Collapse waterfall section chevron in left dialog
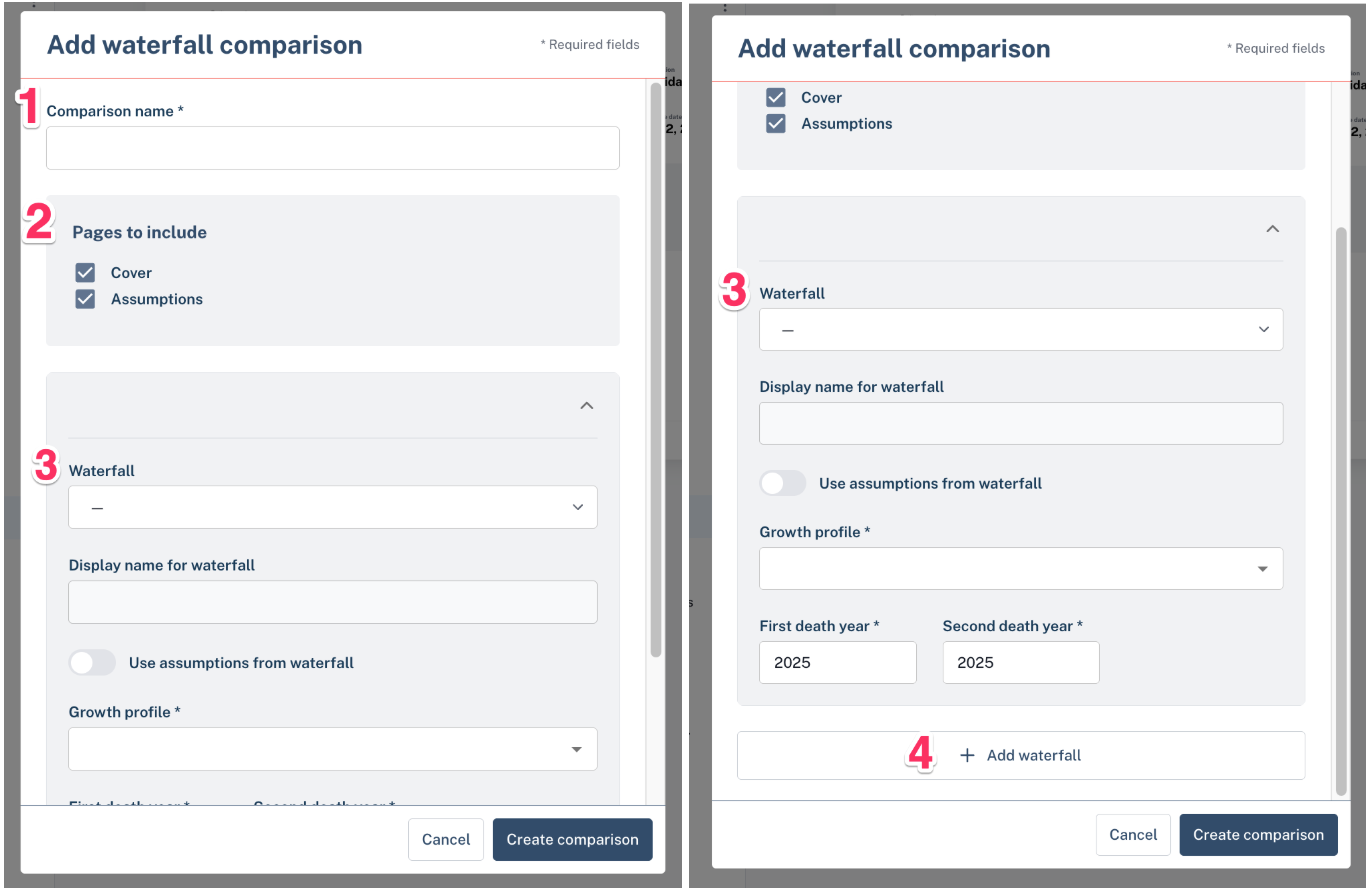The width and height of the screenshot is (1366, 888). pos(587,406)
